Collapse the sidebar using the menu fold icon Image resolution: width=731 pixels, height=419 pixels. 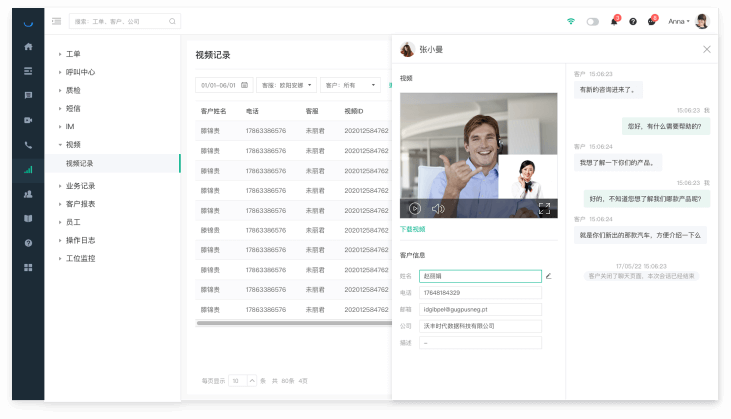[56, 21]
